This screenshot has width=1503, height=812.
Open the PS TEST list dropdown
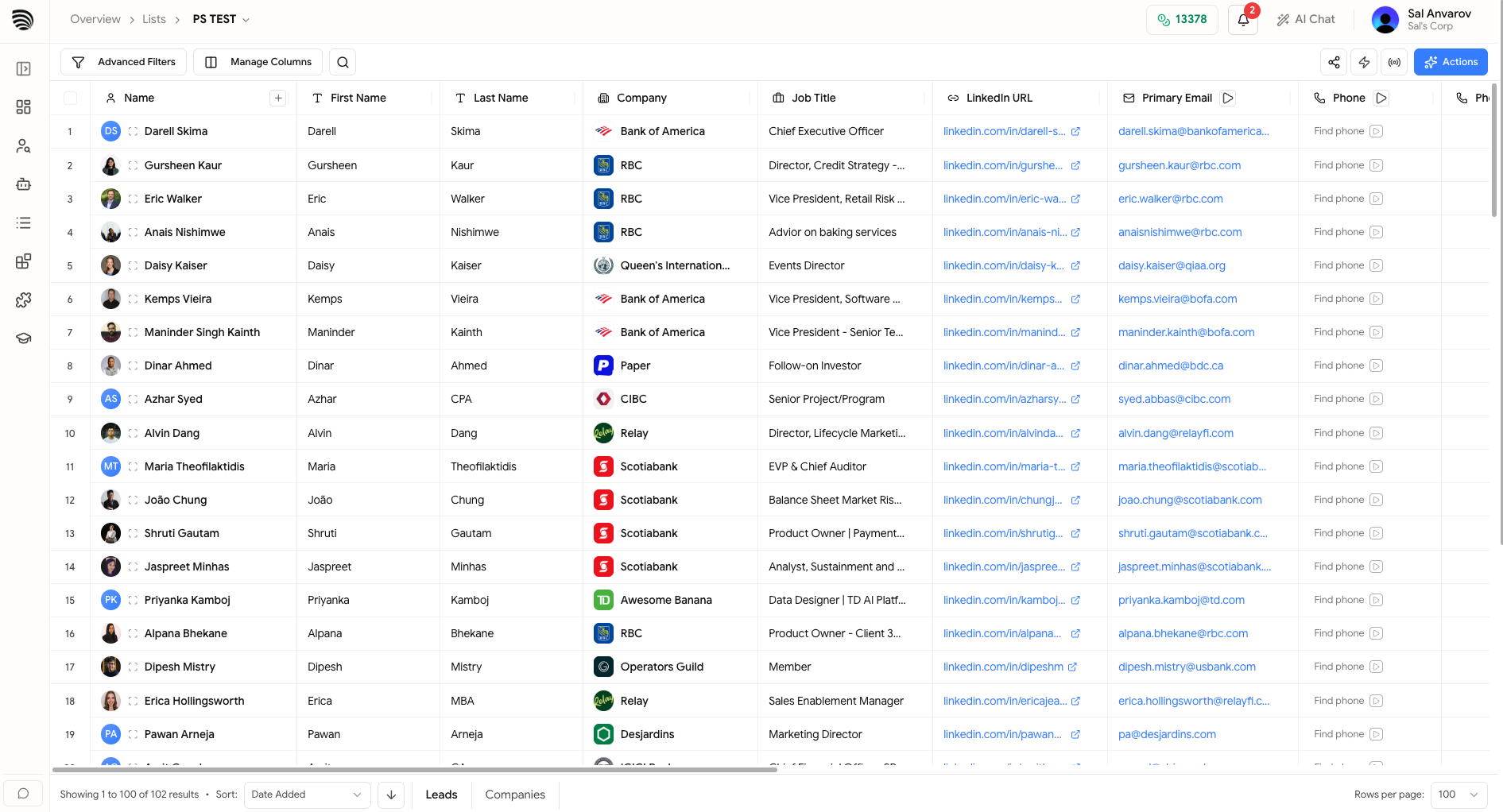pyautogui.click(x=221, y=19)
